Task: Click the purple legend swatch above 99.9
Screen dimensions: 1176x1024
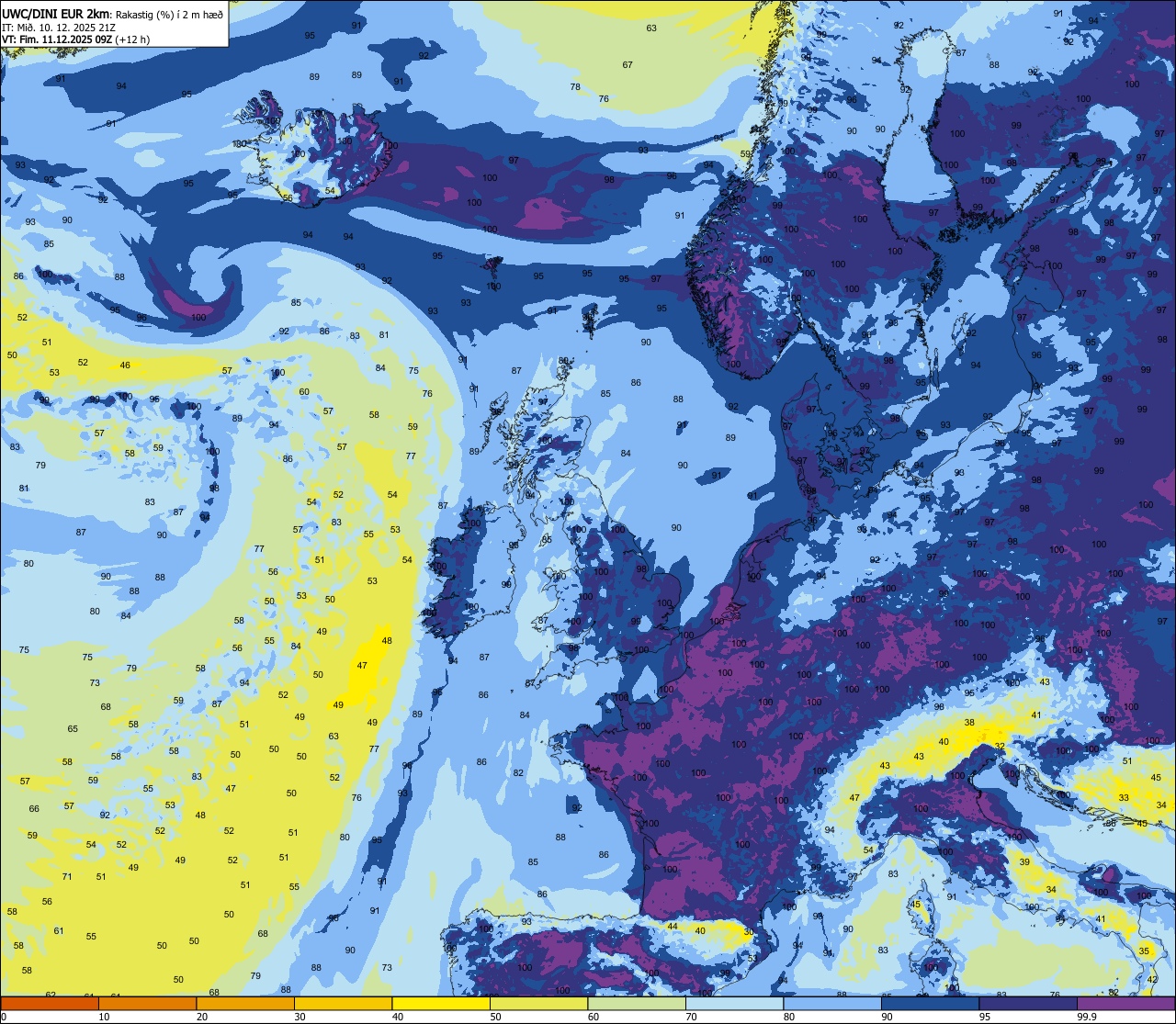Action: [x=1125, y=1003]
